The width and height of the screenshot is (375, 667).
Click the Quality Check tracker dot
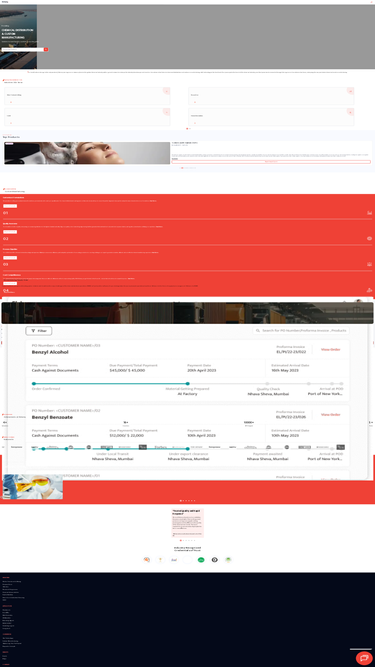(268, 384)
